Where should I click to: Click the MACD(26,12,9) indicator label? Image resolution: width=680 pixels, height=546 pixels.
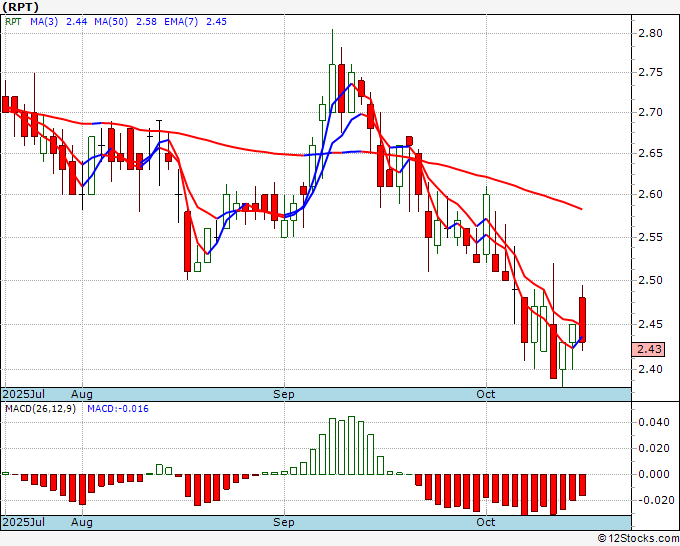(40, 409)
